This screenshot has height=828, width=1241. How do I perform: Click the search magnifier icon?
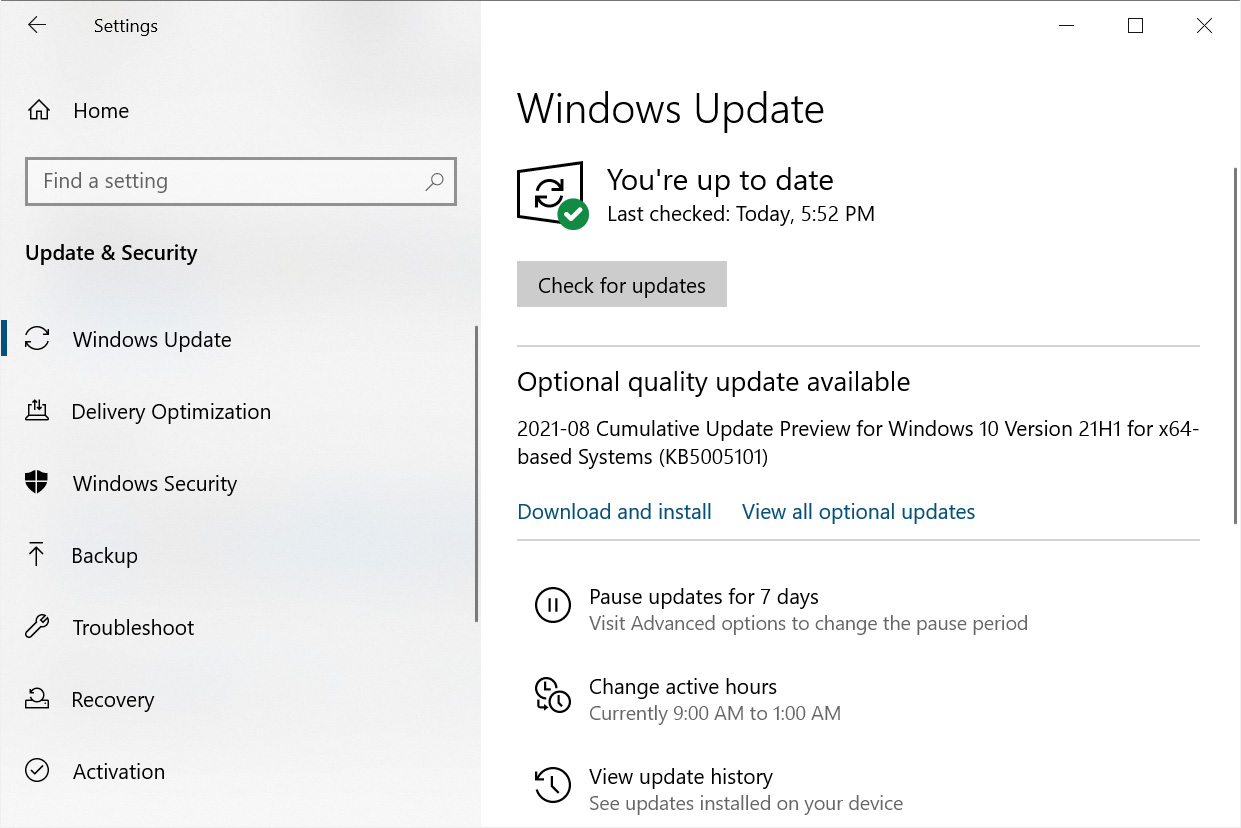point(434,181)
